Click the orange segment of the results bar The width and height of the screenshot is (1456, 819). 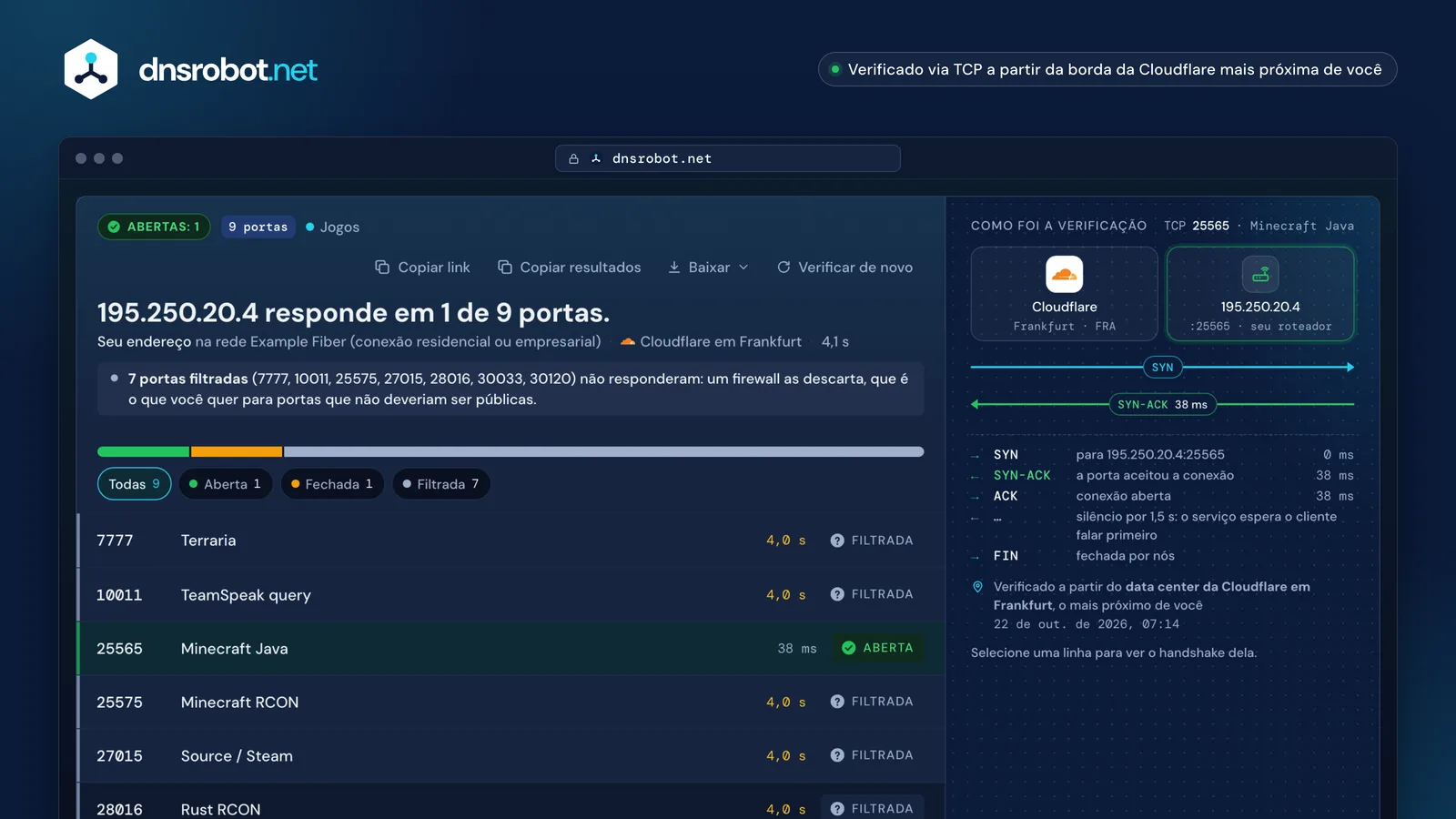237,451
